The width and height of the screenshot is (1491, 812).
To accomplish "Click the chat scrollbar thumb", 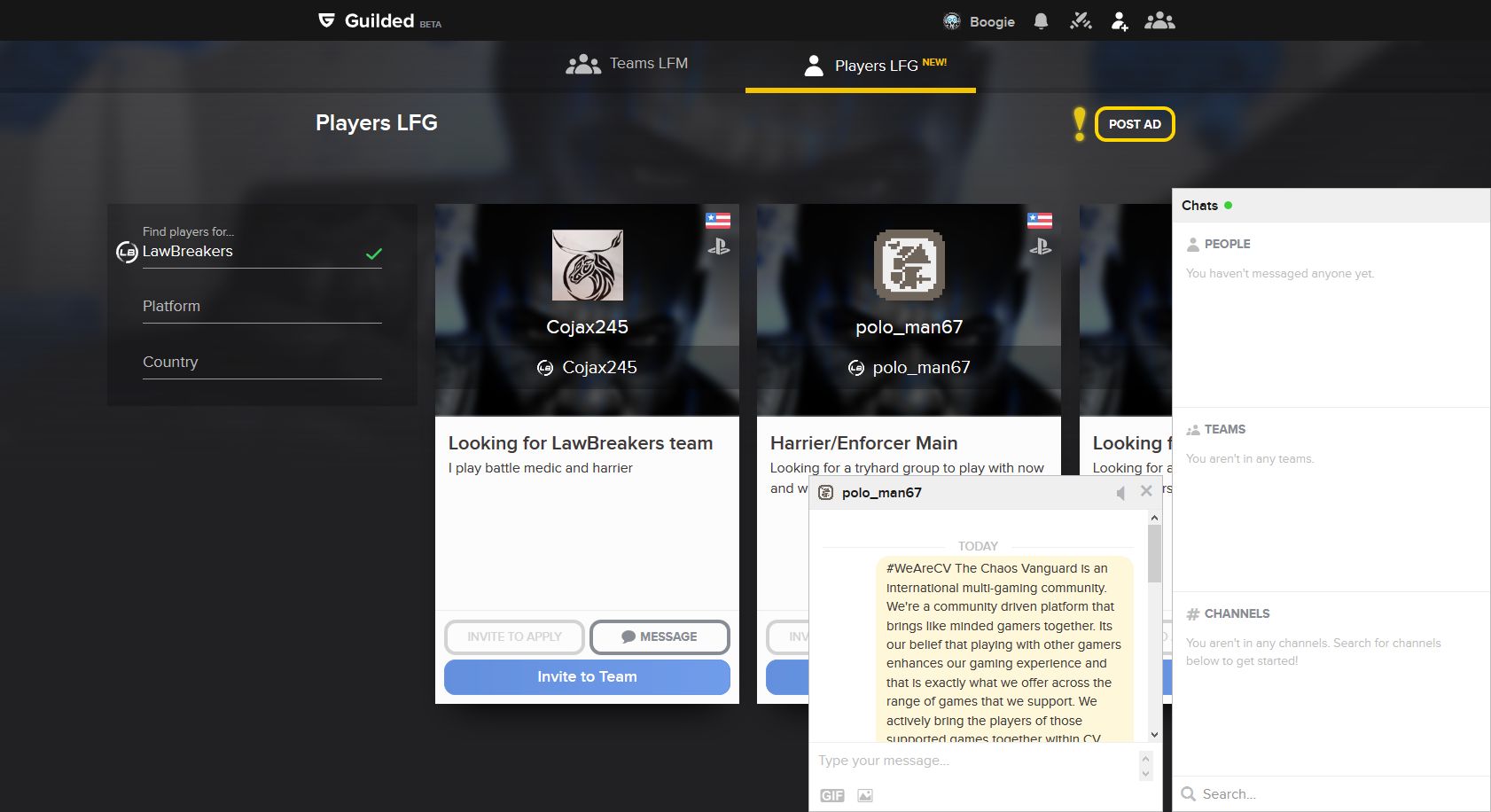I will (x=1154, y=554).
